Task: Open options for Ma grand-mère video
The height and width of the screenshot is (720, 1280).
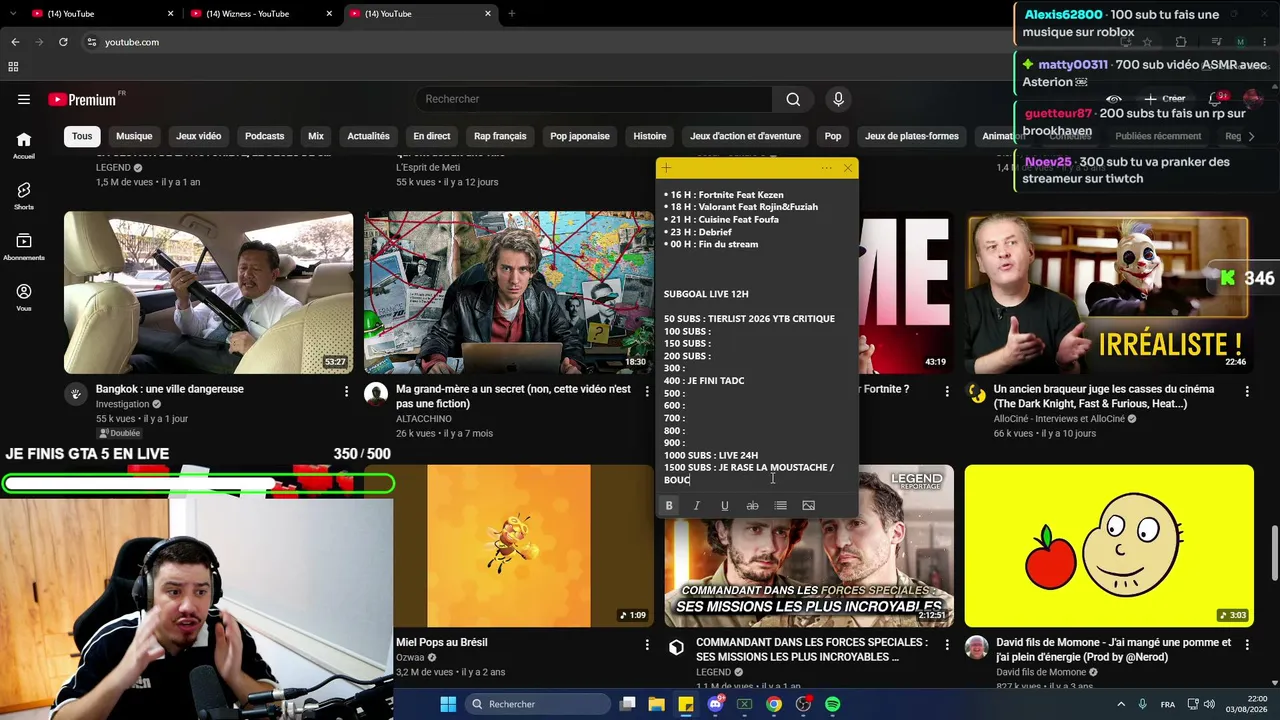Action: (x=647, y=391)
